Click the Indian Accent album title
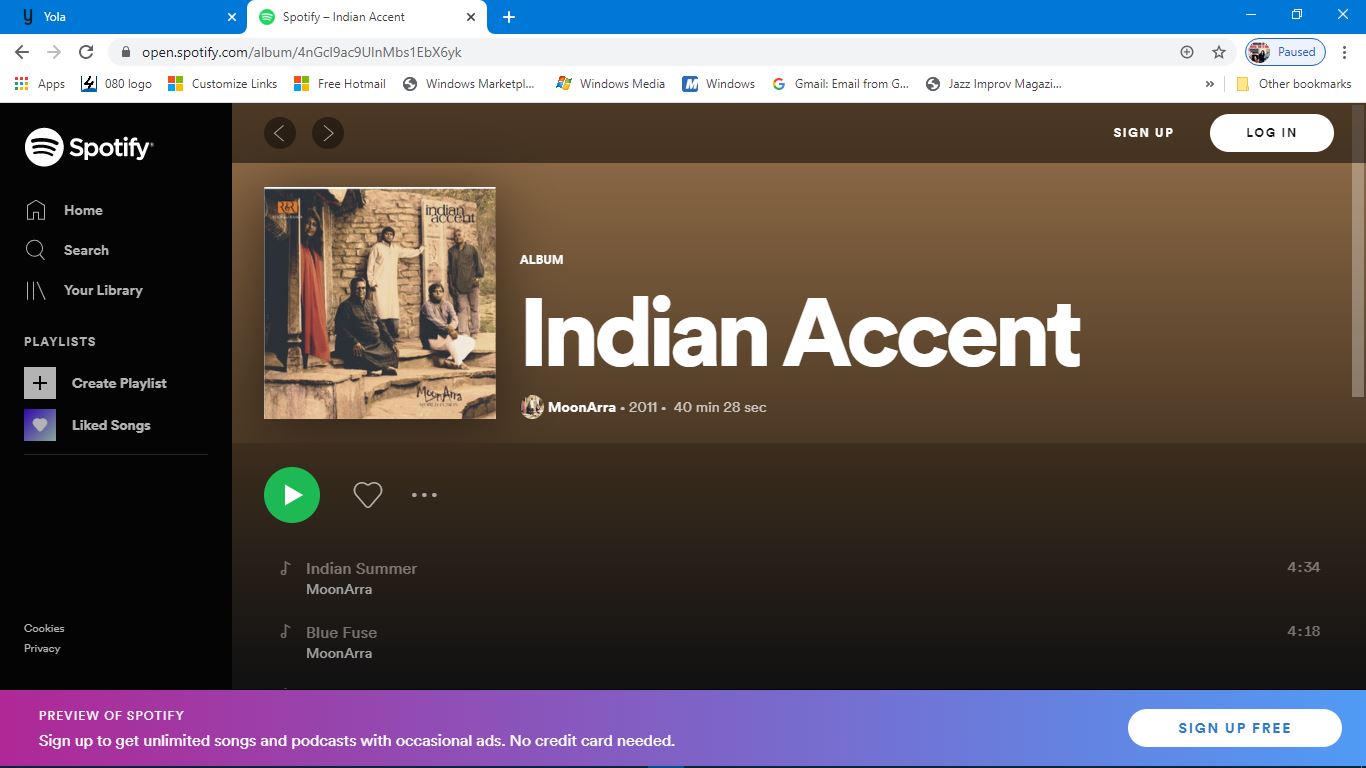Viewport: 1366px width, 768px height. coord(801,334)
